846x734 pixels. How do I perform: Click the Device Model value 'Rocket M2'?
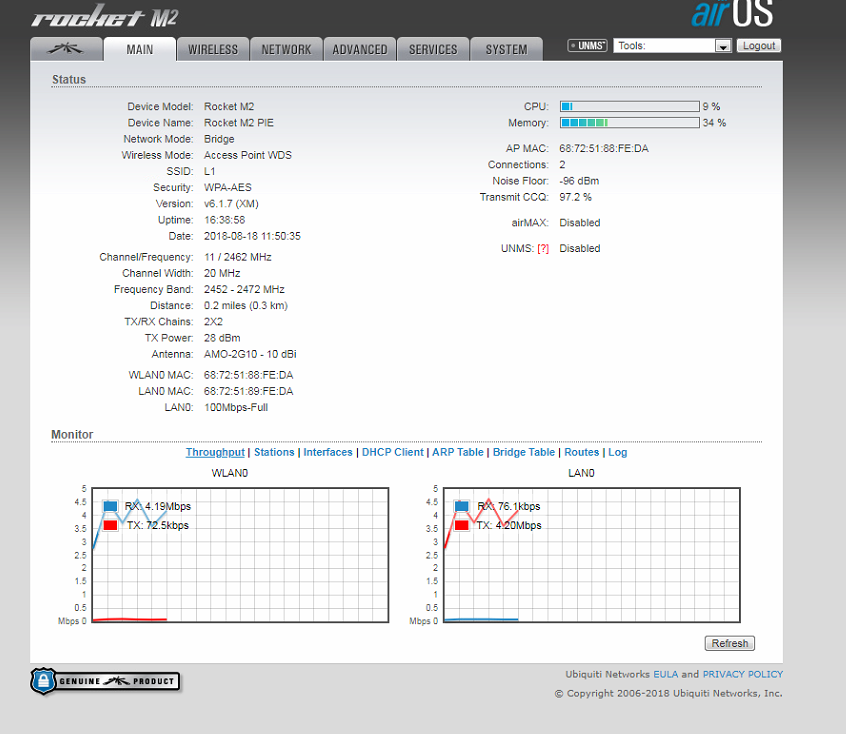229,107
